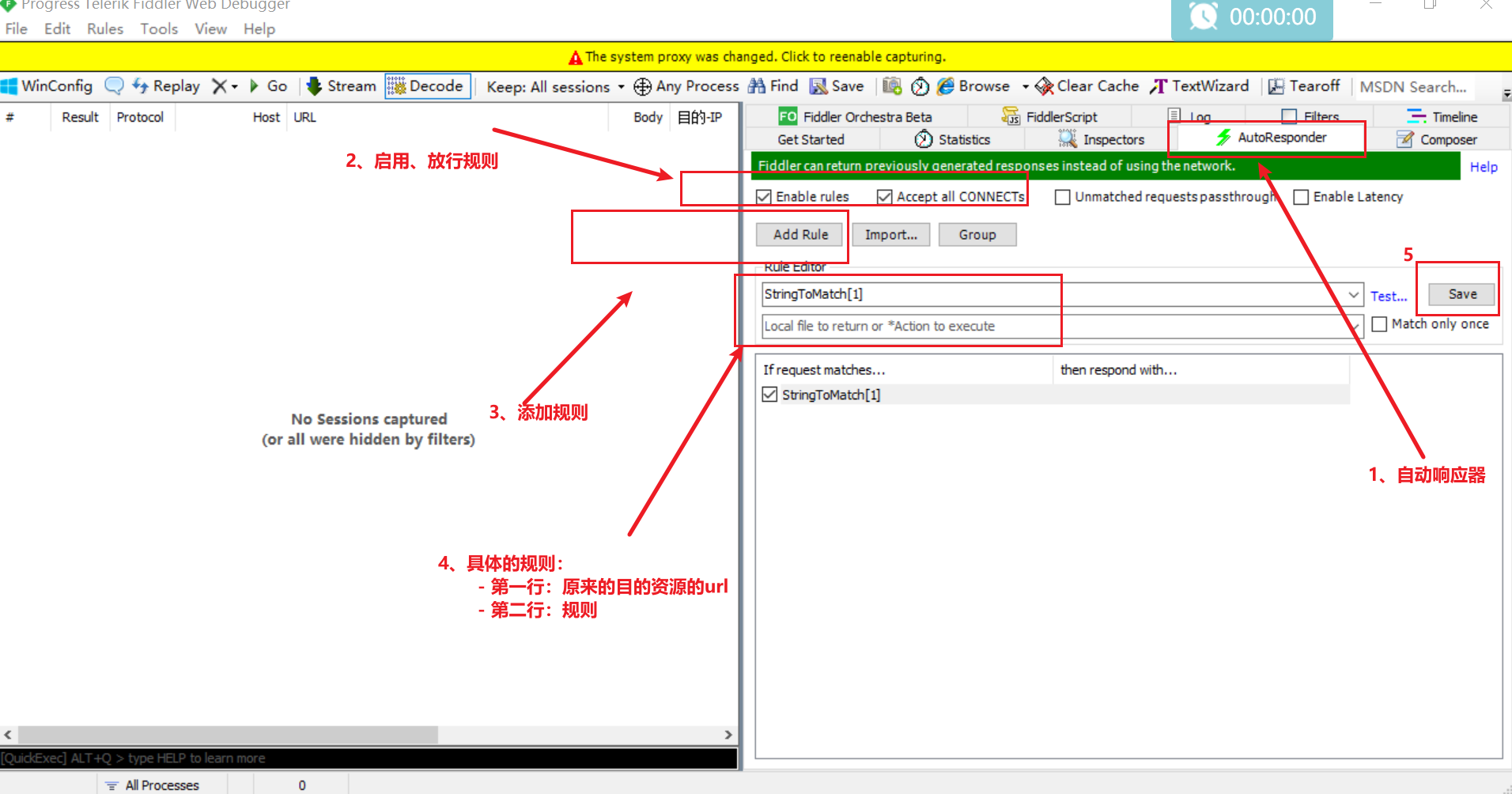Click the camera screenshot toolbar icon

pos(892,86)
